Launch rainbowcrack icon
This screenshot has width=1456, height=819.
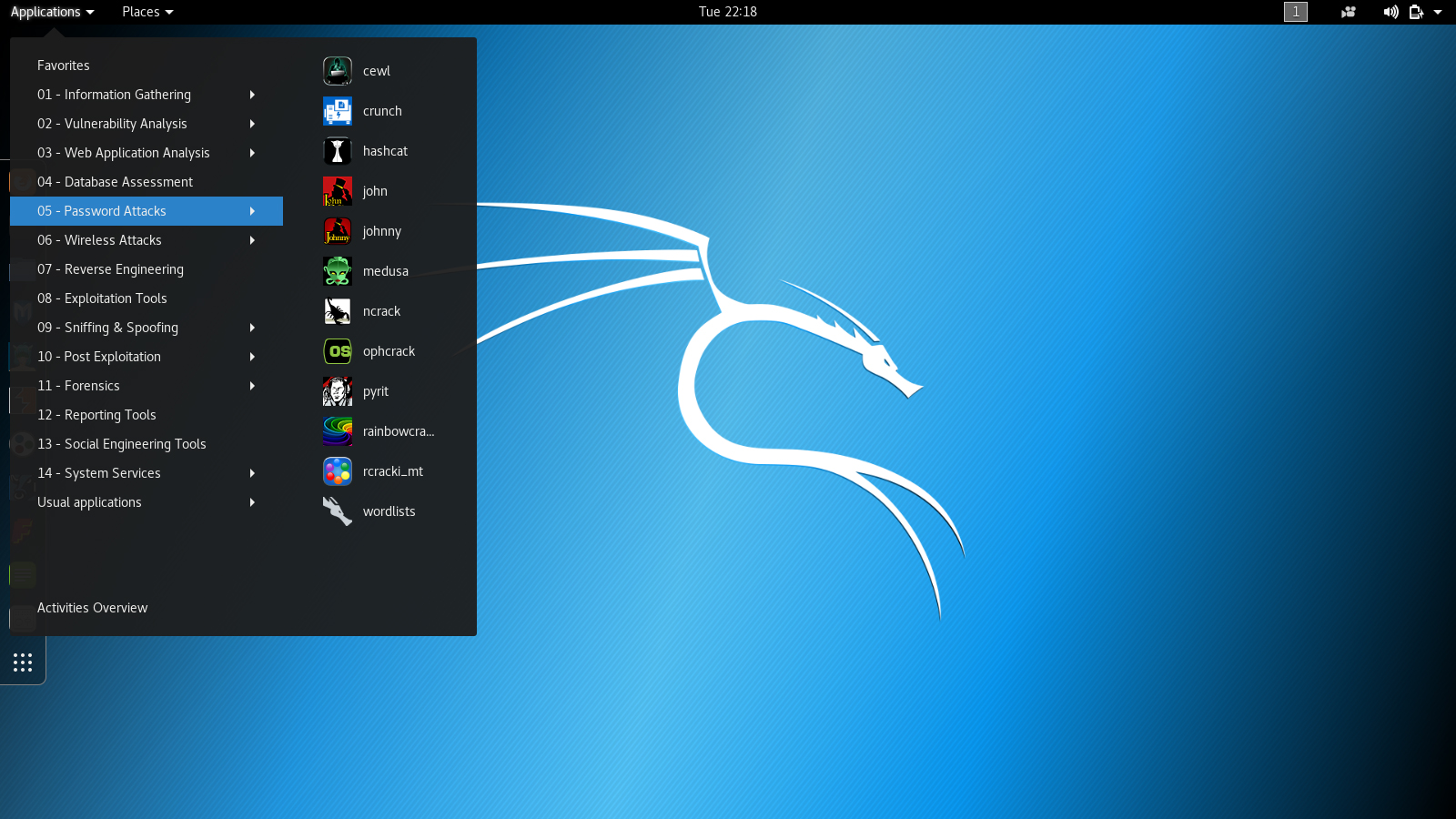(338, 431)
